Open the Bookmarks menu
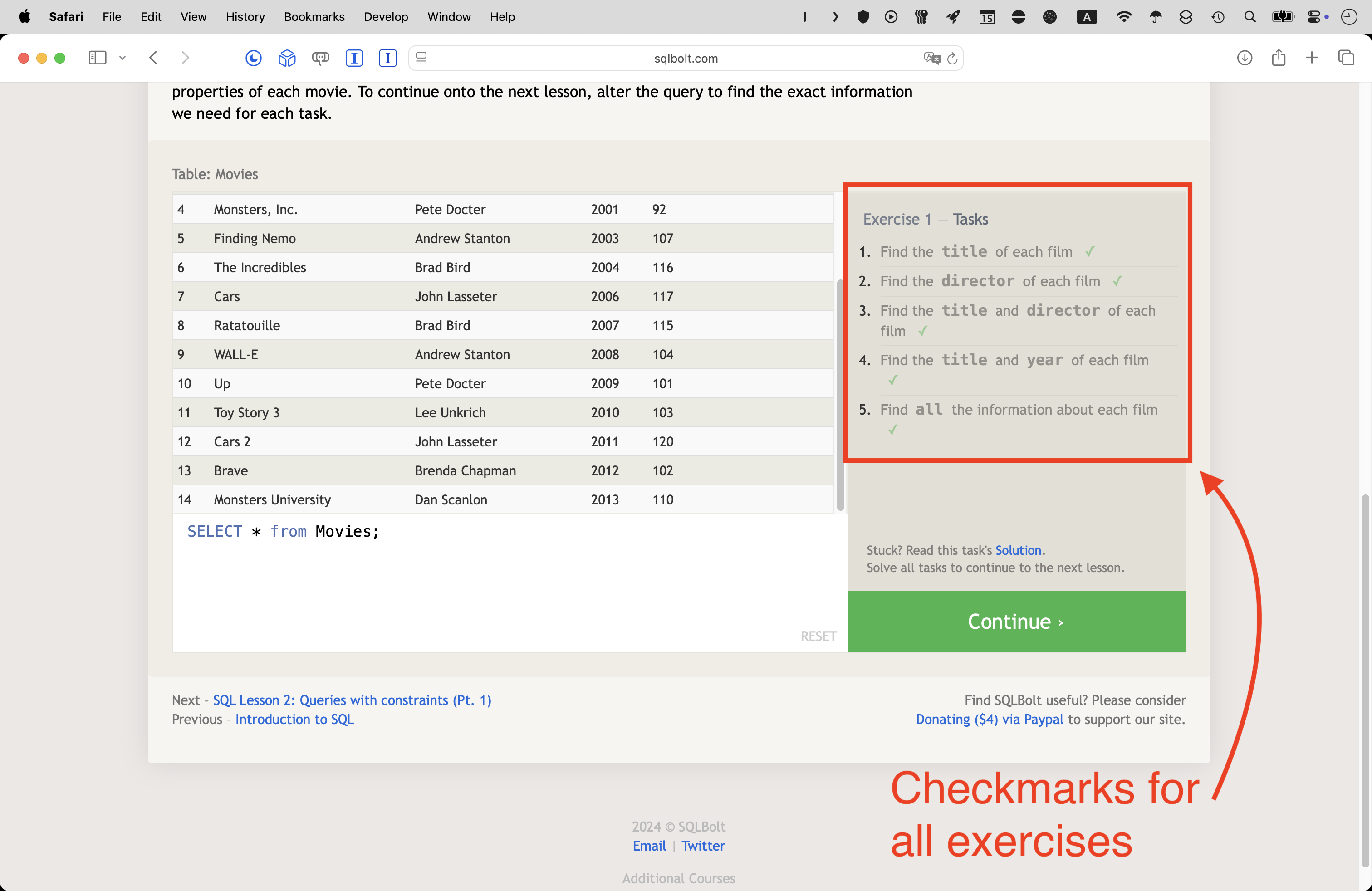 pos(314,17)
